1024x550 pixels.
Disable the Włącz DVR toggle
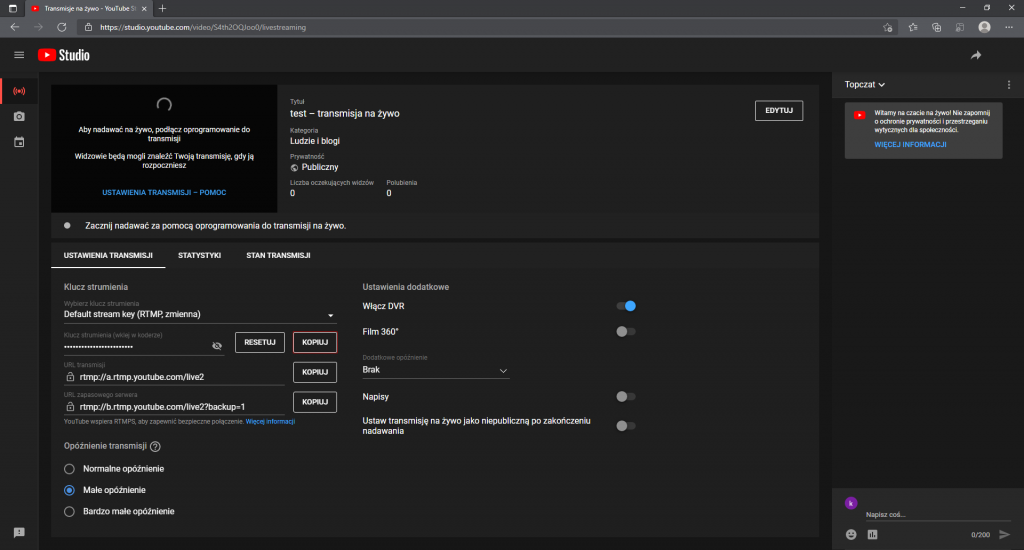(626, 306)
